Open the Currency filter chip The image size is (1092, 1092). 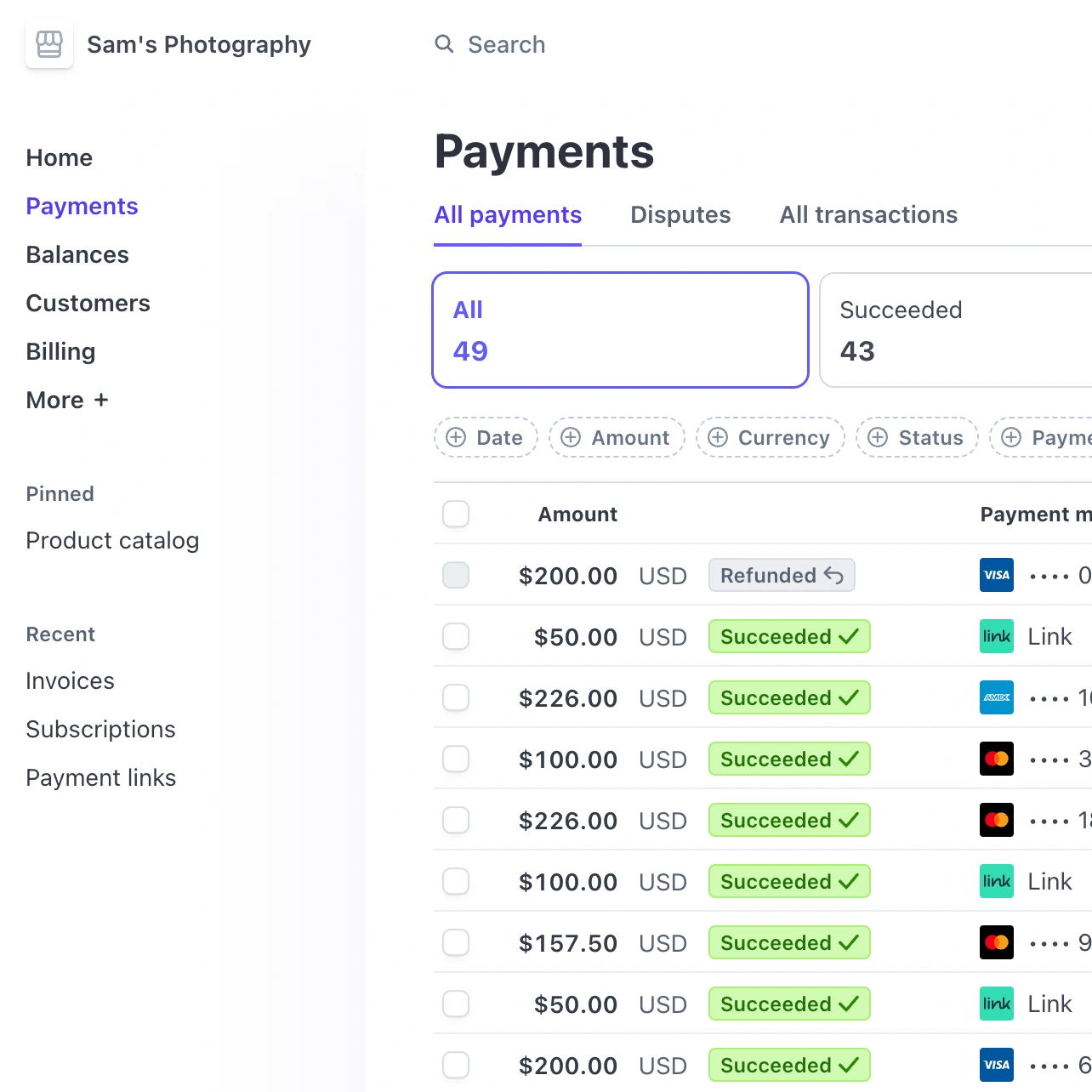771,438
